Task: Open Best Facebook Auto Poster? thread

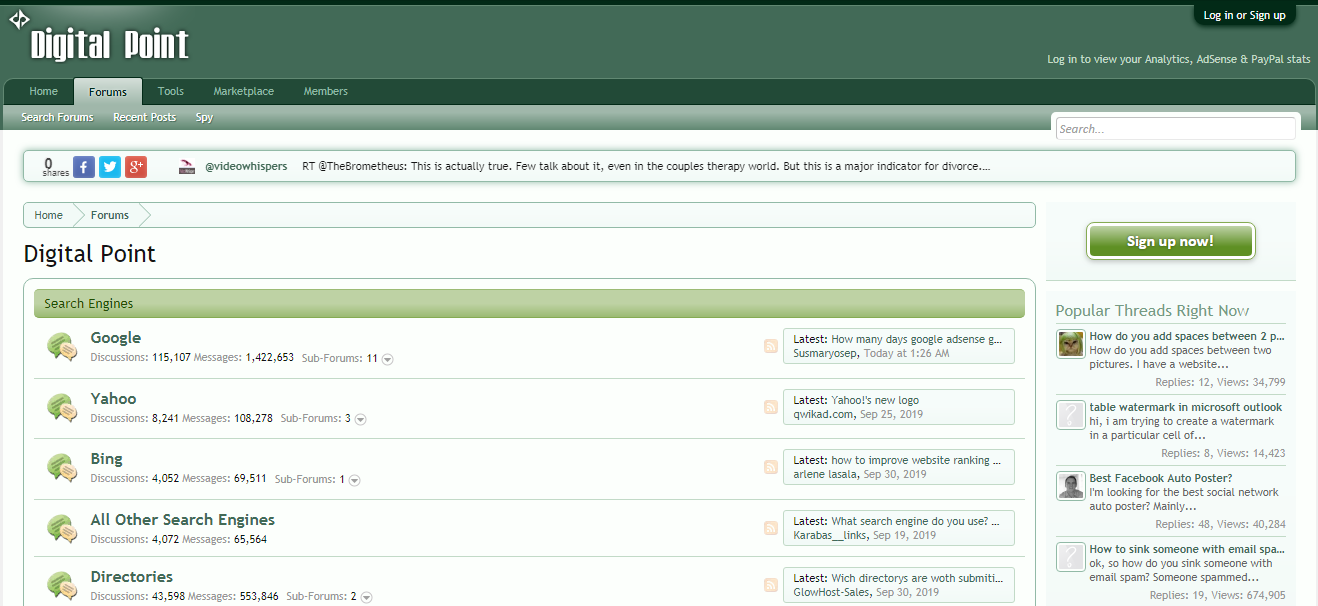Action: coord(1161,478)
